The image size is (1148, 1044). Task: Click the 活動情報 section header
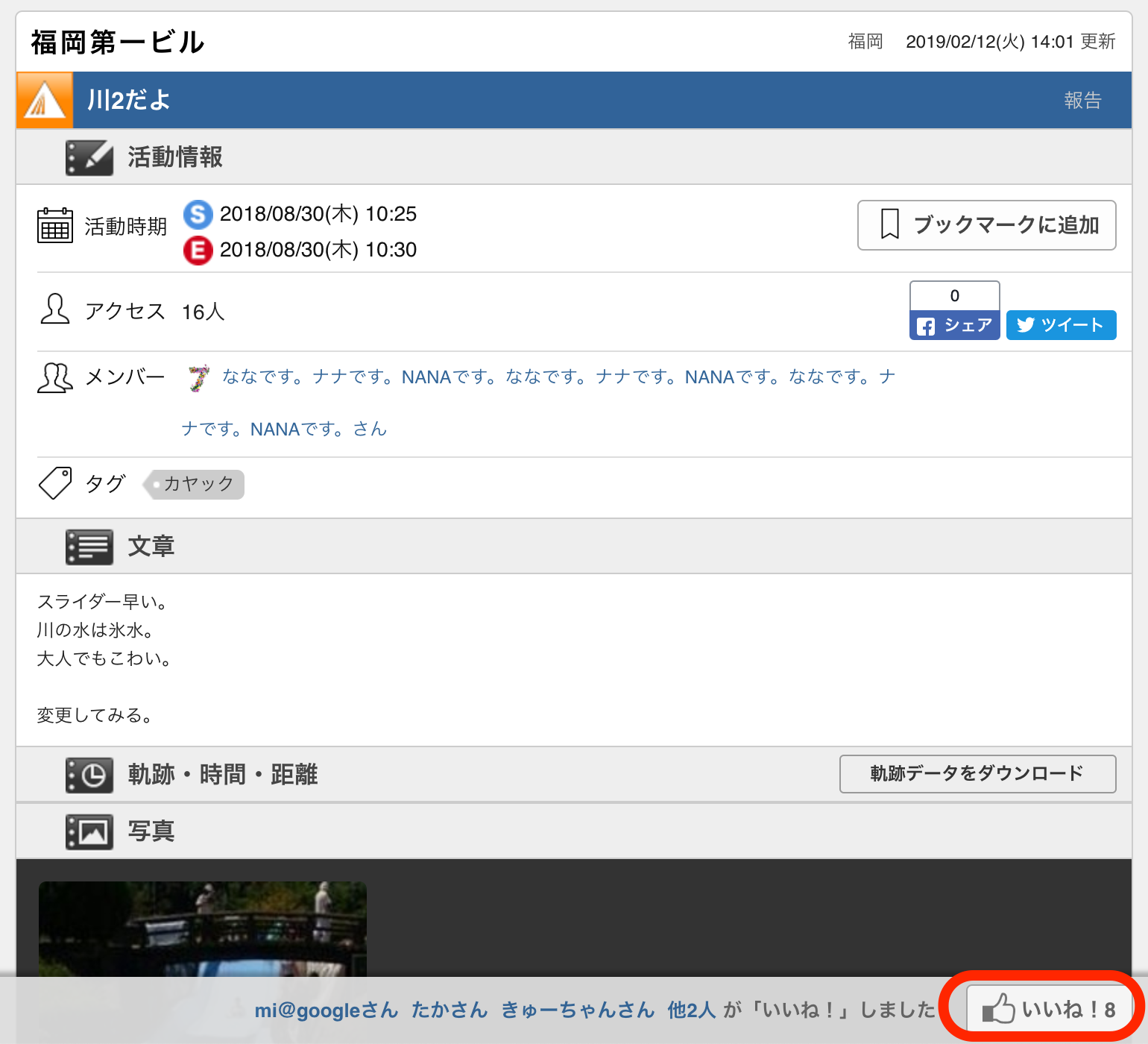tap(574, 157)
